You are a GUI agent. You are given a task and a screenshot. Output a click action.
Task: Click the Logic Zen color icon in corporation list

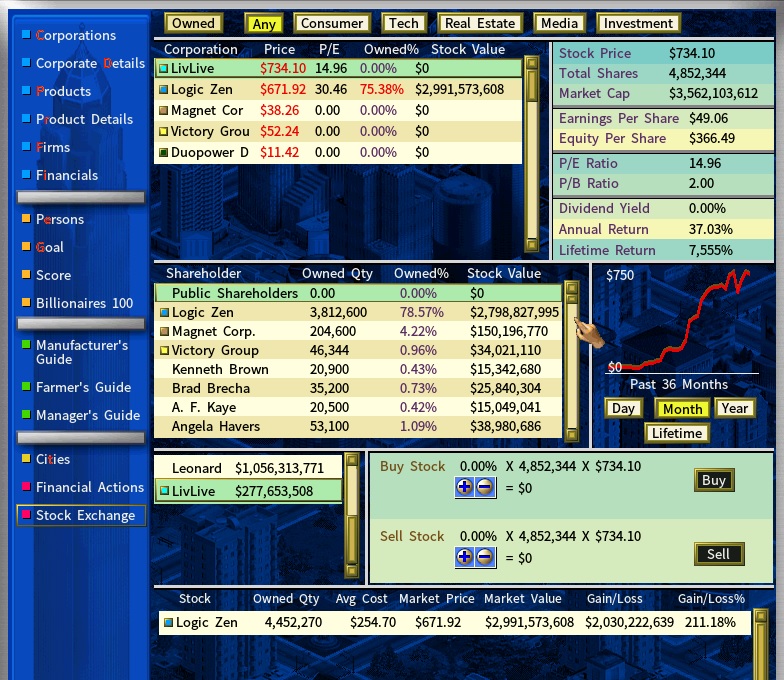[164, 90]
